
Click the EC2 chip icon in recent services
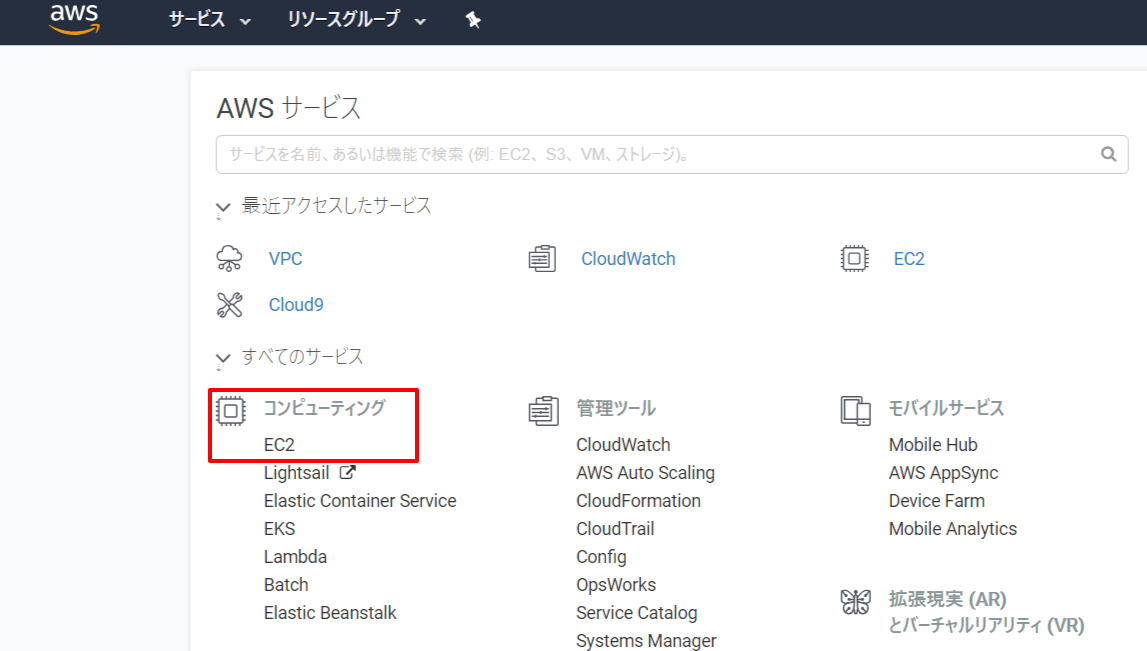854,259
